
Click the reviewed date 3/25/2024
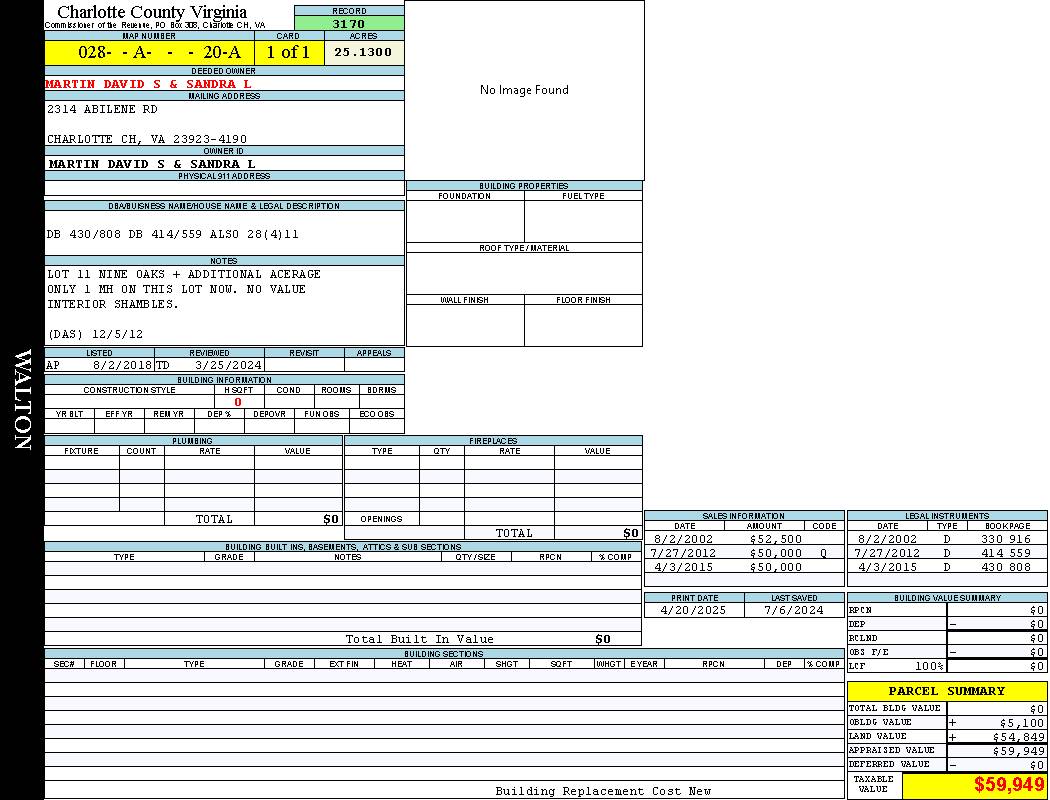coord(228,366)
